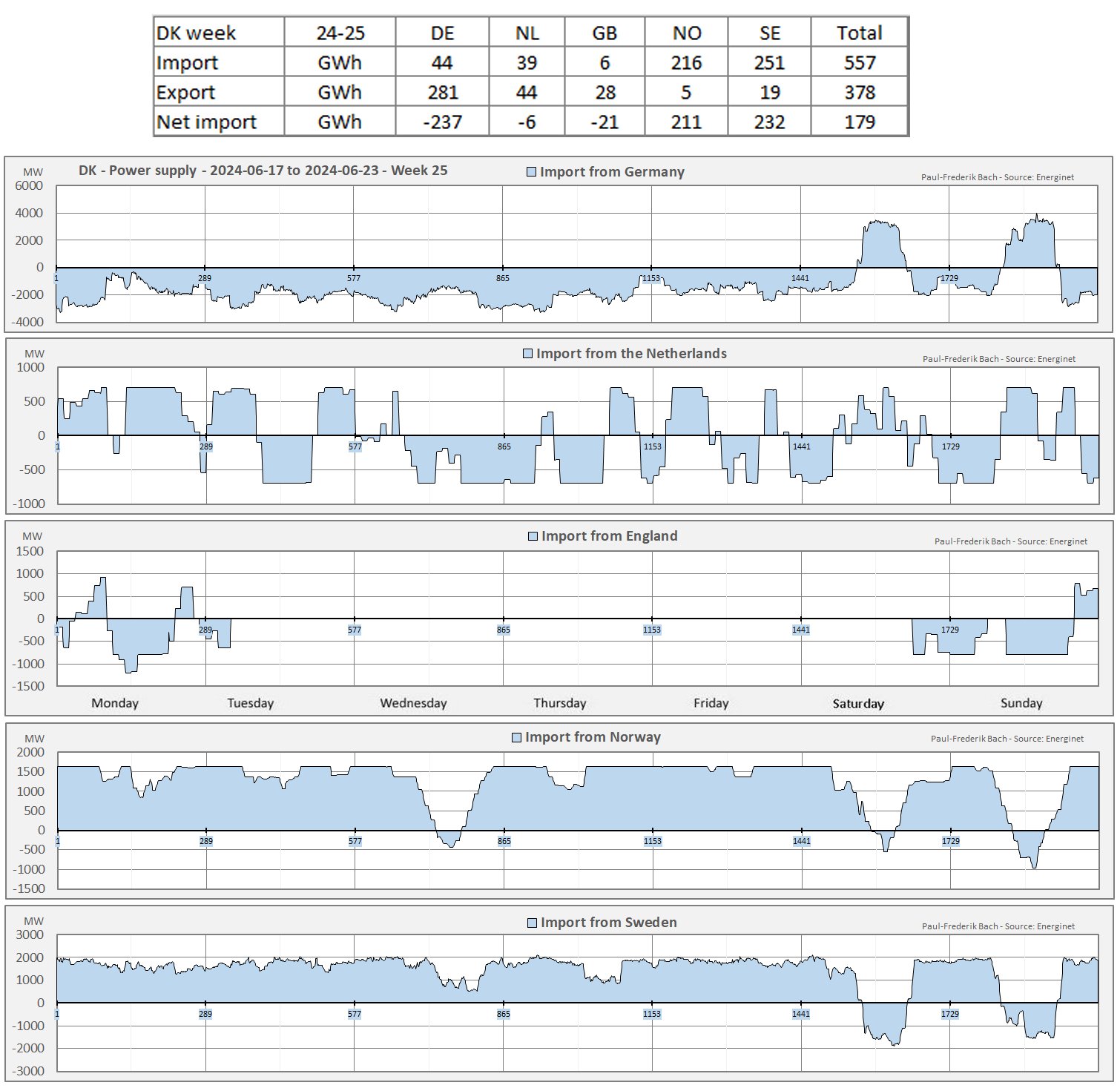This screenshot has height=1088, width=1120.
Task: Select the DE column header in table
Action: (x=442, y=33)
